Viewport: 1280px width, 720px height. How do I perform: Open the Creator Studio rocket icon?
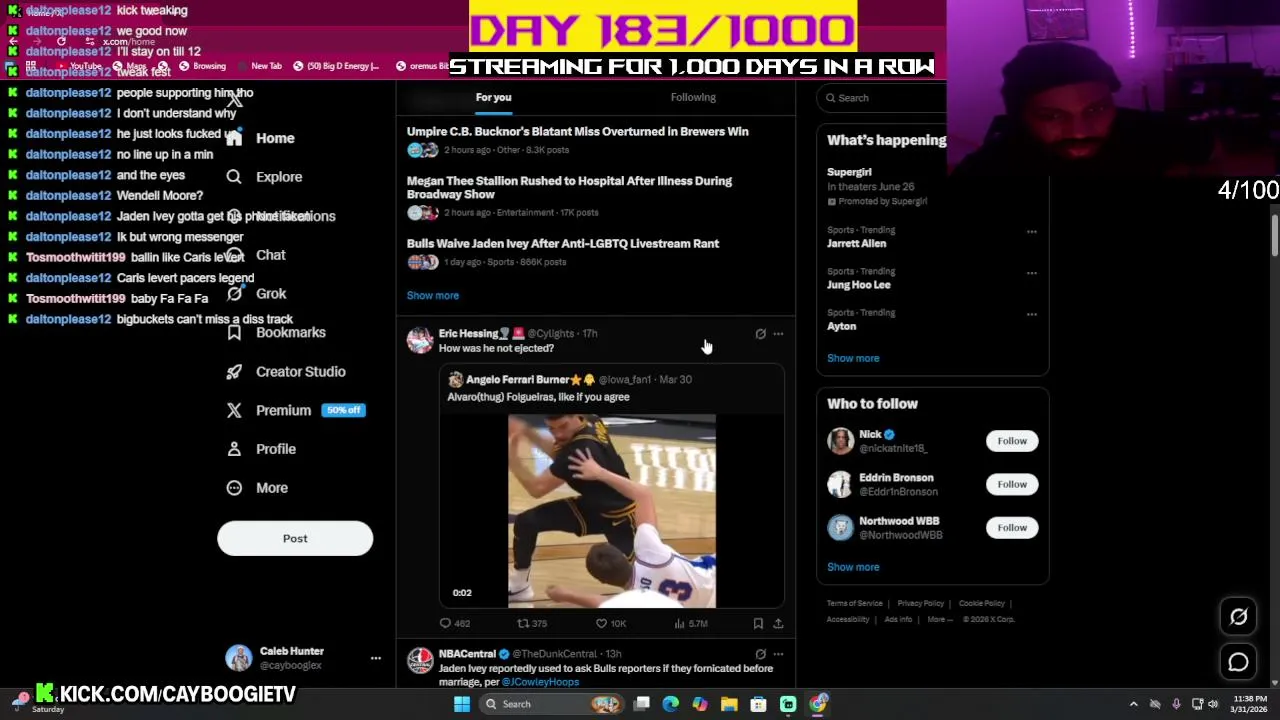[234, 372]
